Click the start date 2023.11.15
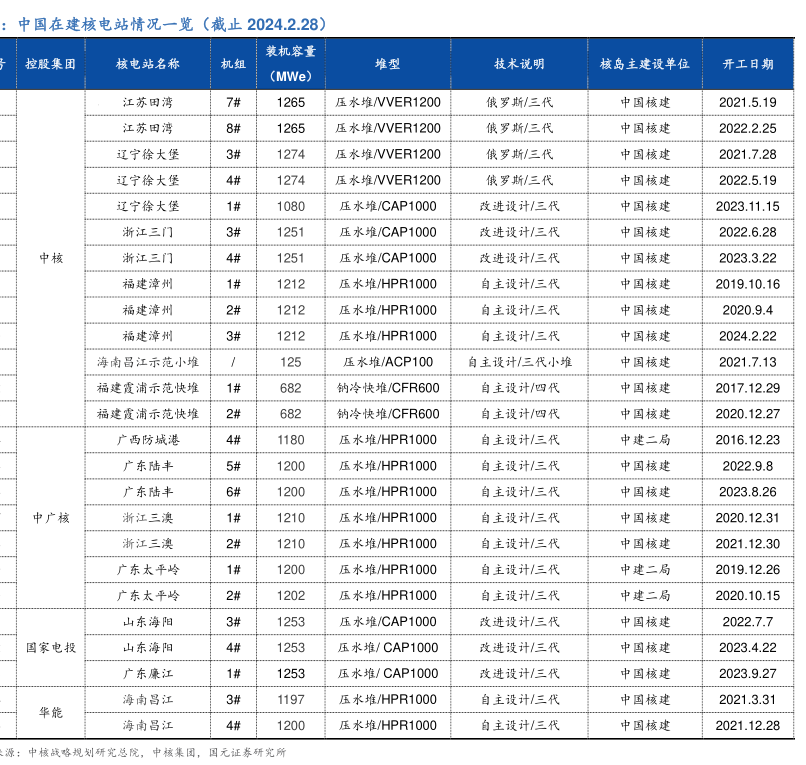Viewport: 806px width, 765px height. click(748, 206)
